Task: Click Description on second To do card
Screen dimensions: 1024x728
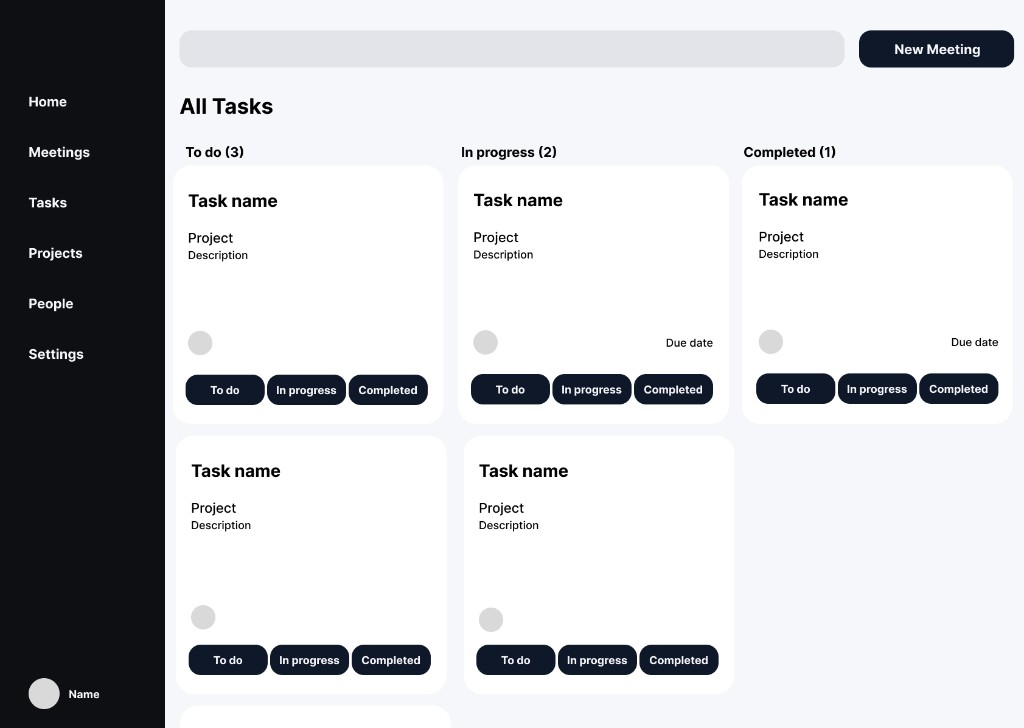Action: [x=221, y=526]
